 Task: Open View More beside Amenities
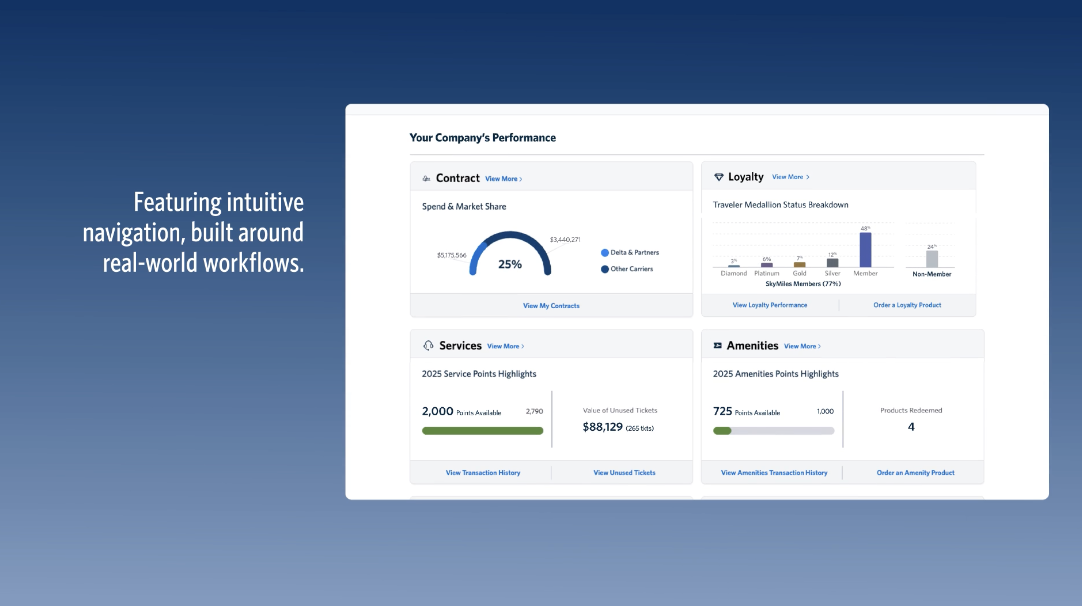[x=802, y=346]
